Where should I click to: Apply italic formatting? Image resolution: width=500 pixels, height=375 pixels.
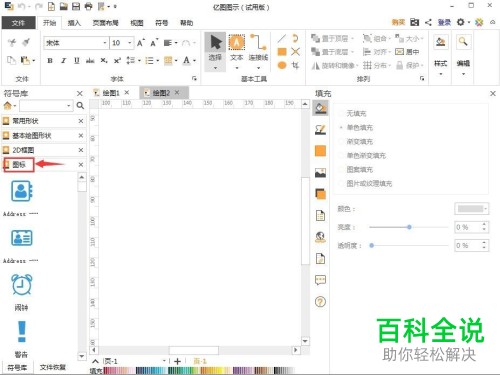tap(63, 61)
